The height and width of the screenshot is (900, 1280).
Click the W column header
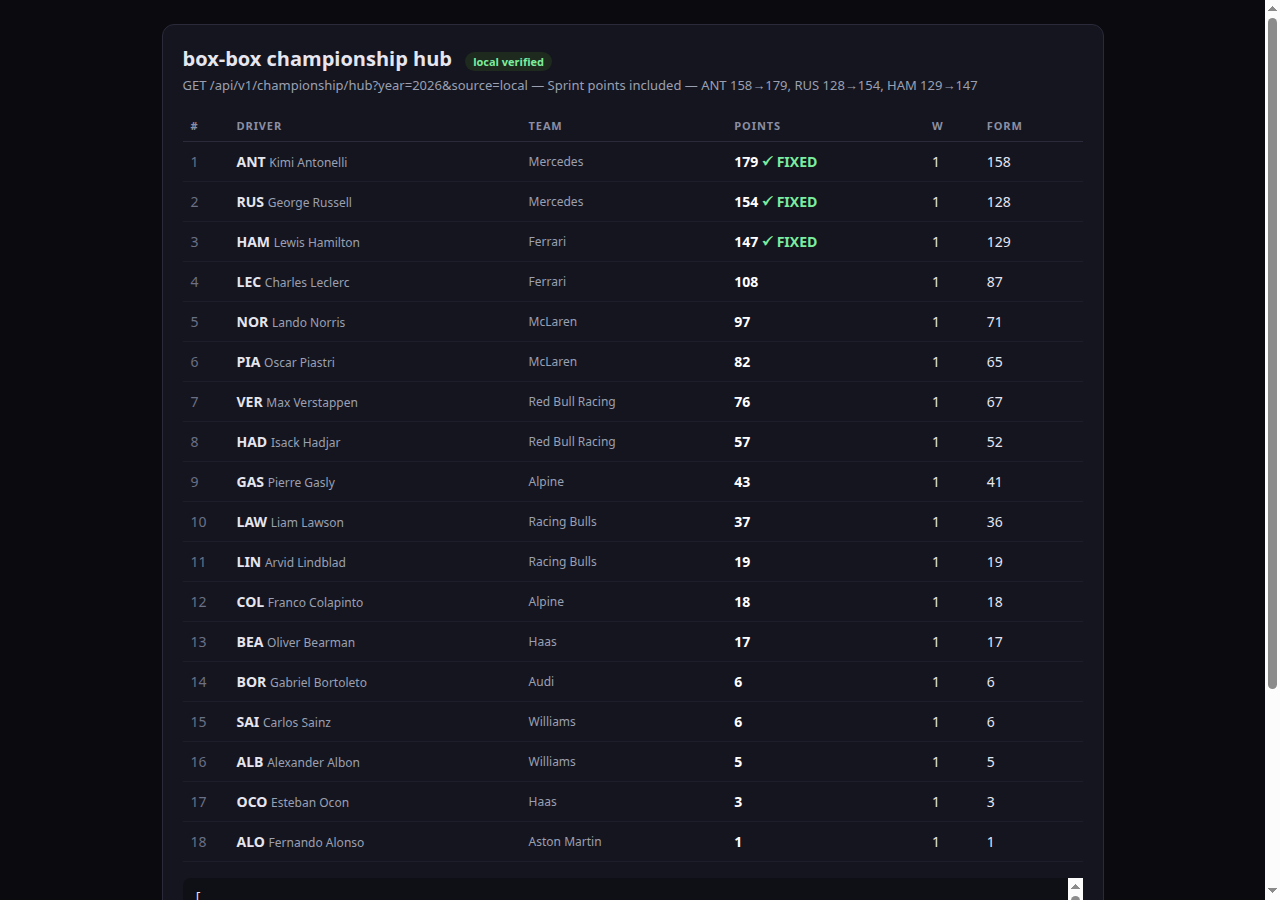pos(937,126)
